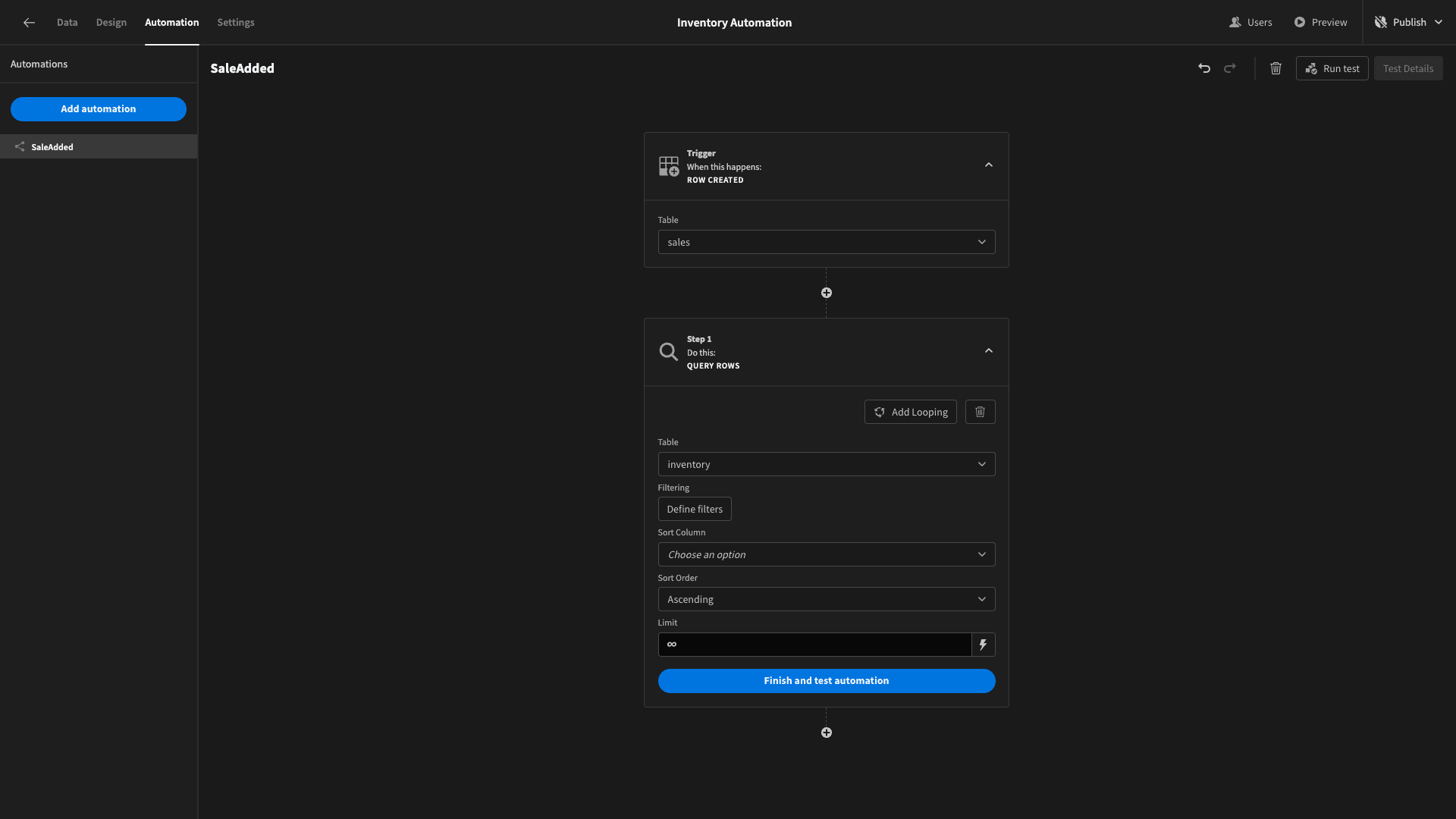
Task: Delete Step 1 with its trash icon
Action: click(x=980, y=412)
